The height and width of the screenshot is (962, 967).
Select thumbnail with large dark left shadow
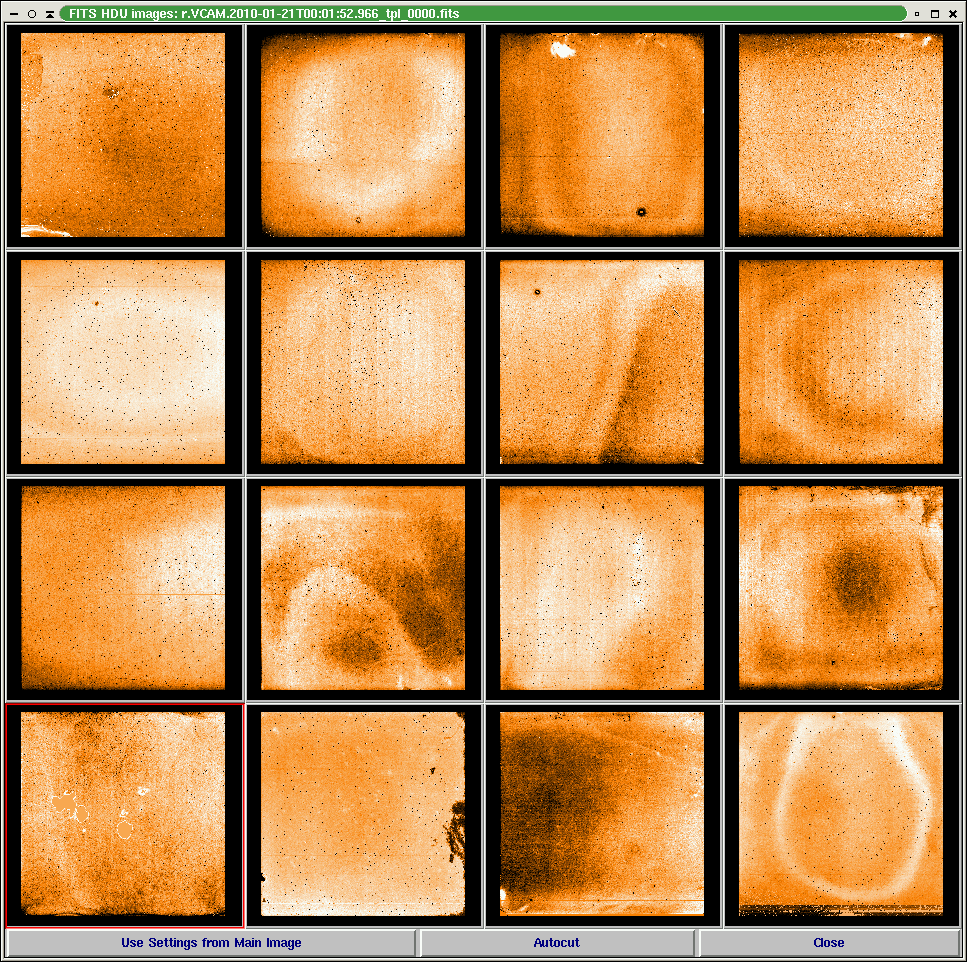coord(602,815)
